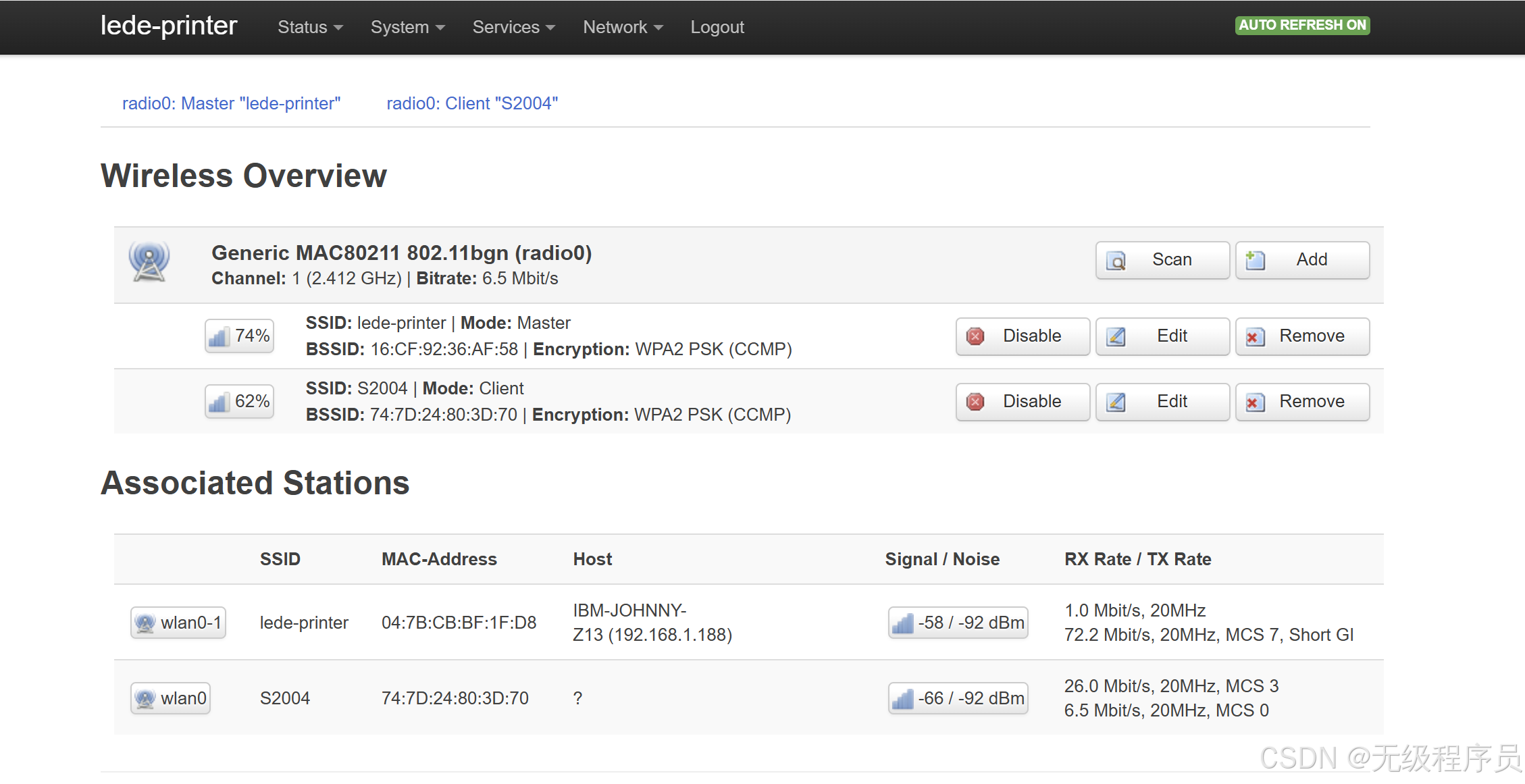Click the 74% signal strength indicator
The height and width of the screenshot is (784, 1525).
tap(240, 336)
